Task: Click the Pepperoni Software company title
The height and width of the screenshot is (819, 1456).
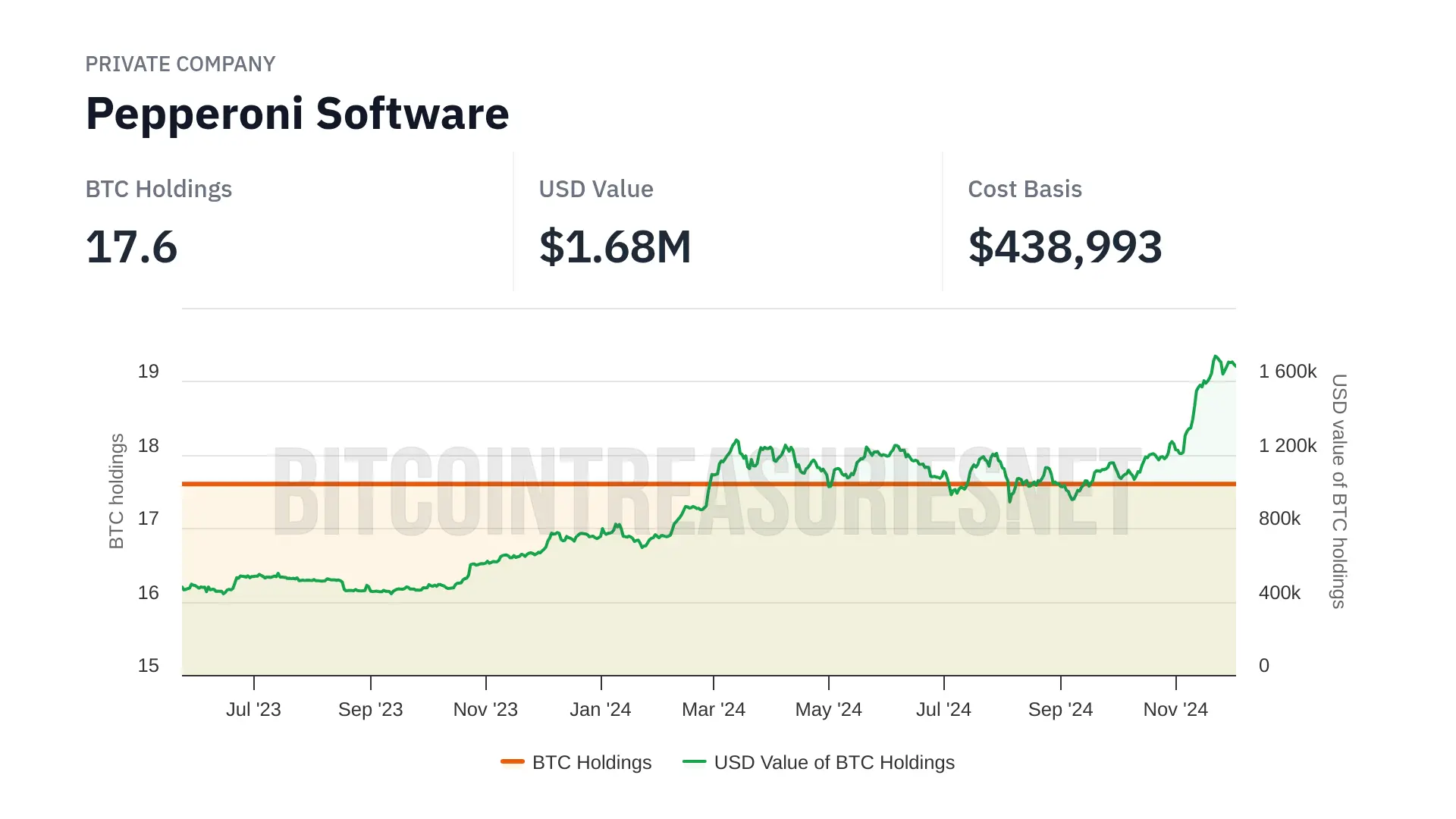Action: tap(297, 114)
